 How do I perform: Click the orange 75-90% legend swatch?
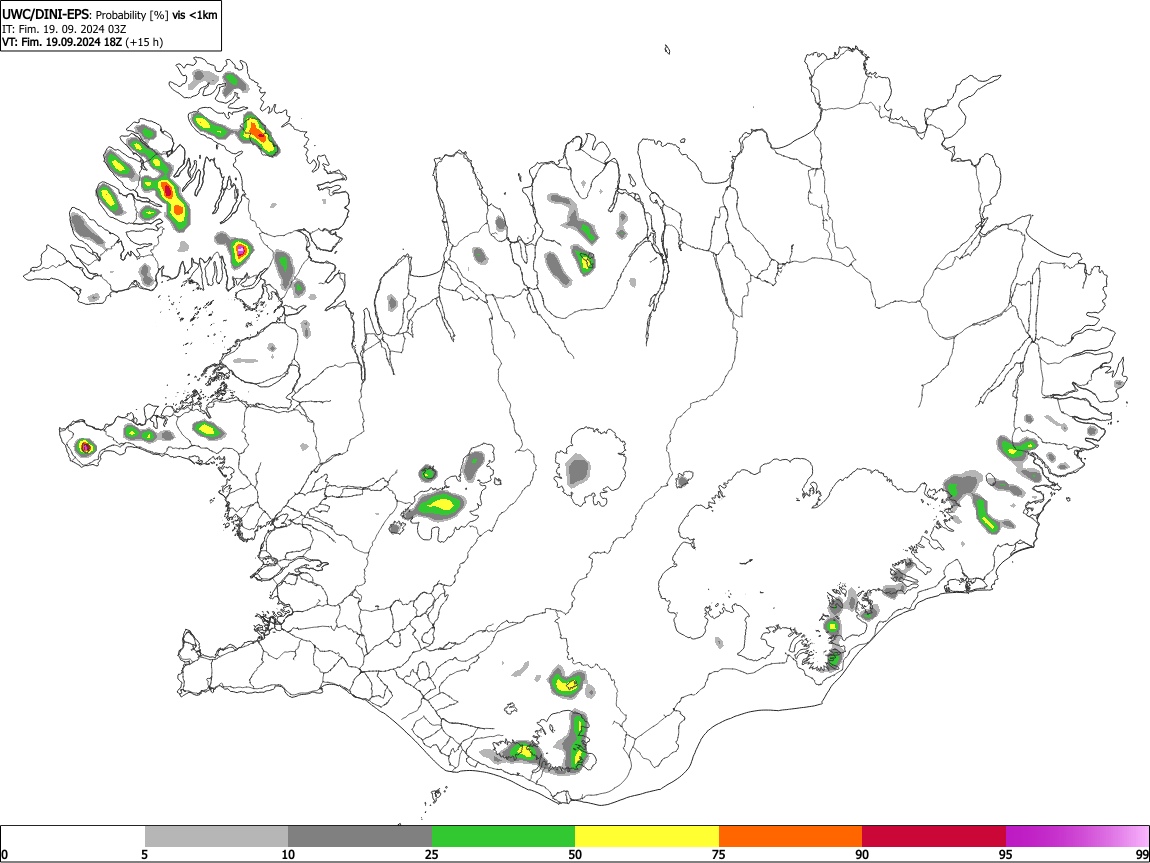(790, 836)
